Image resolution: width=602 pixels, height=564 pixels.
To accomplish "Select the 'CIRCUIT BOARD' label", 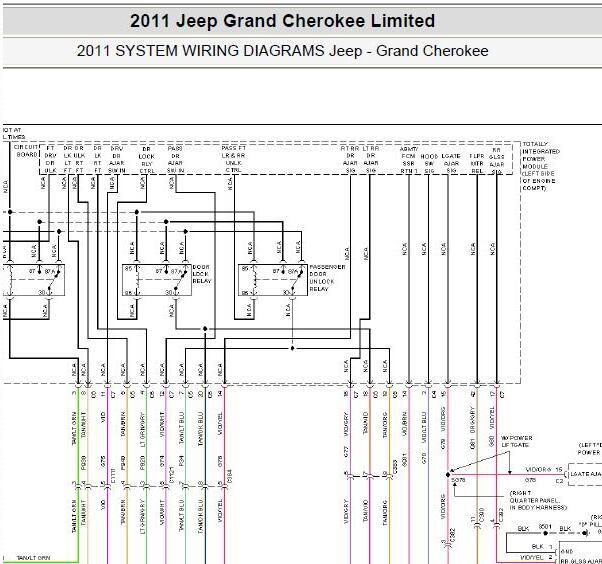I will tap(26, 151).
